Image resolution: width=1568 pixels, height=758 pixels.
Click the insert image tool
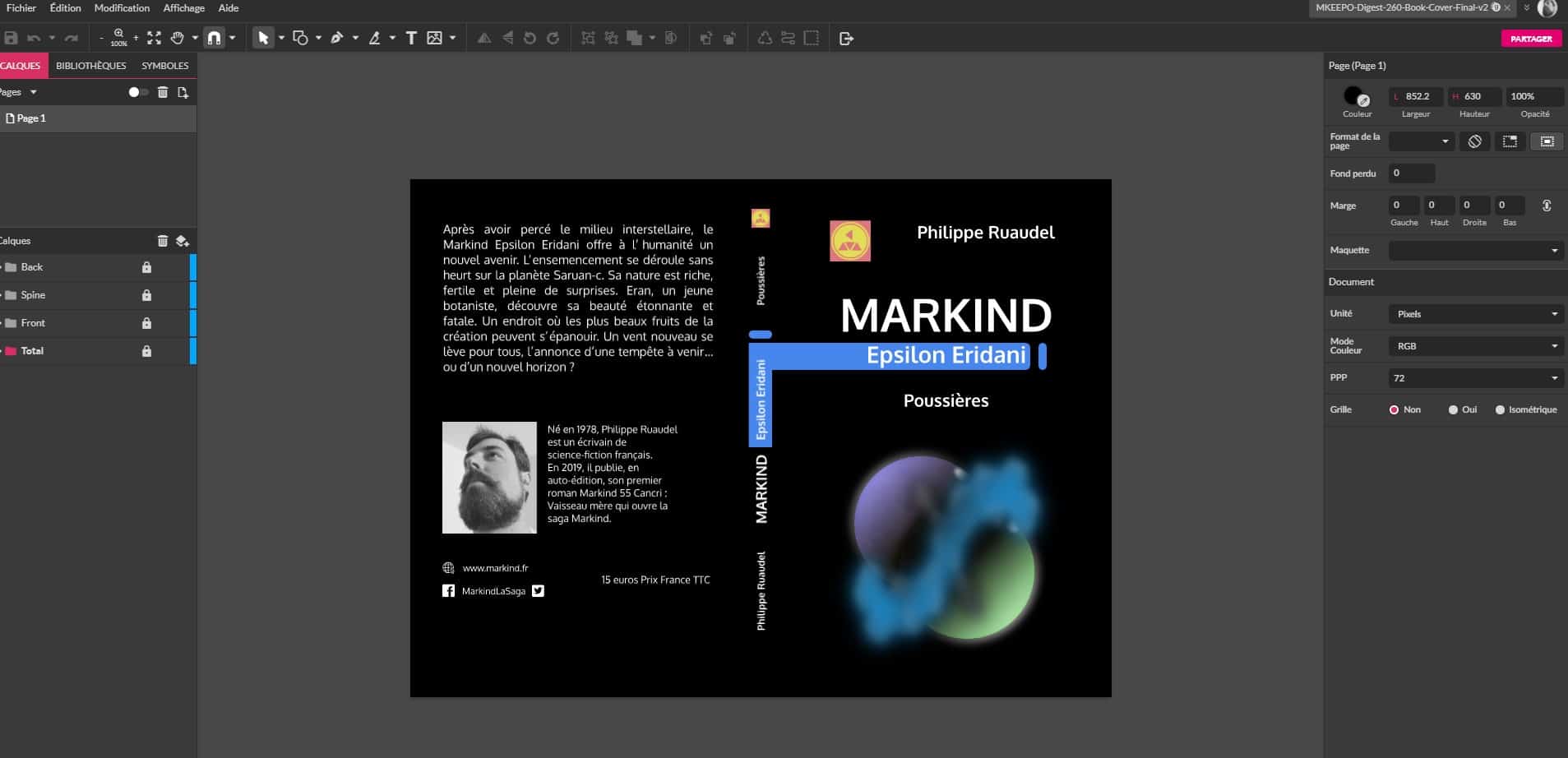pos(435,38)
